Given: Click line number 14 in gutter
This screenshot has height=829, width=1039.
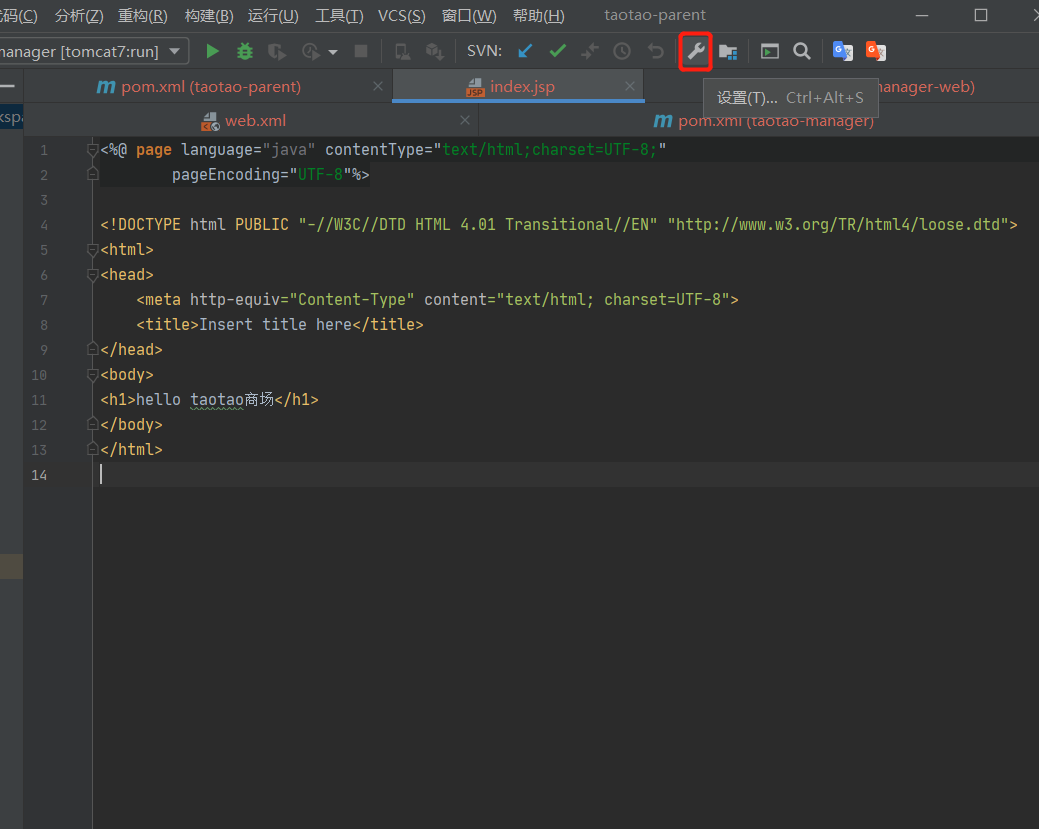Looking at the screenshot, I should click(39, 475).
